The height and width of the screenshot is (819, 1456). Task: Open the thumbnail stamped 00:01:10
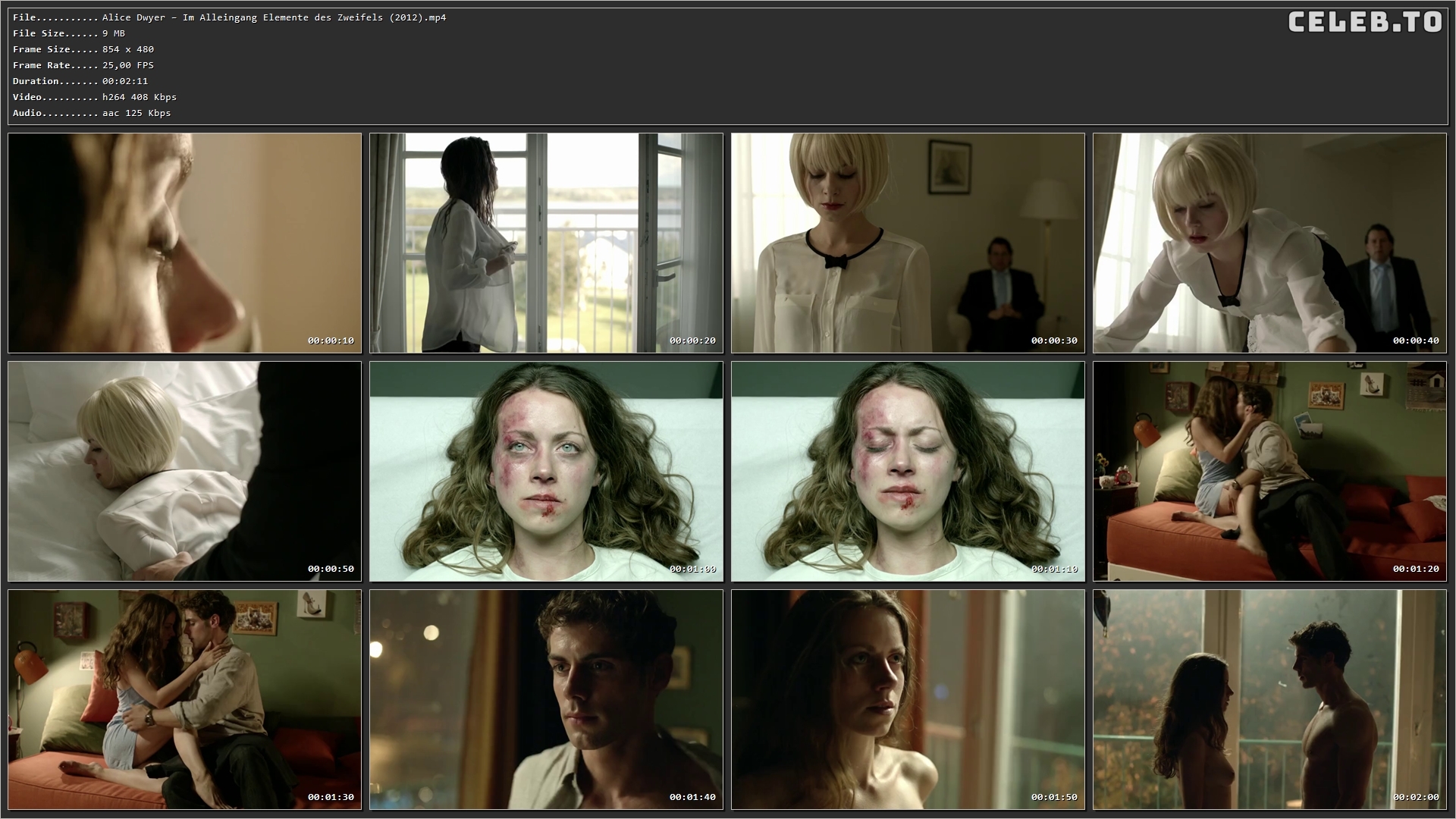coord(908,471)
